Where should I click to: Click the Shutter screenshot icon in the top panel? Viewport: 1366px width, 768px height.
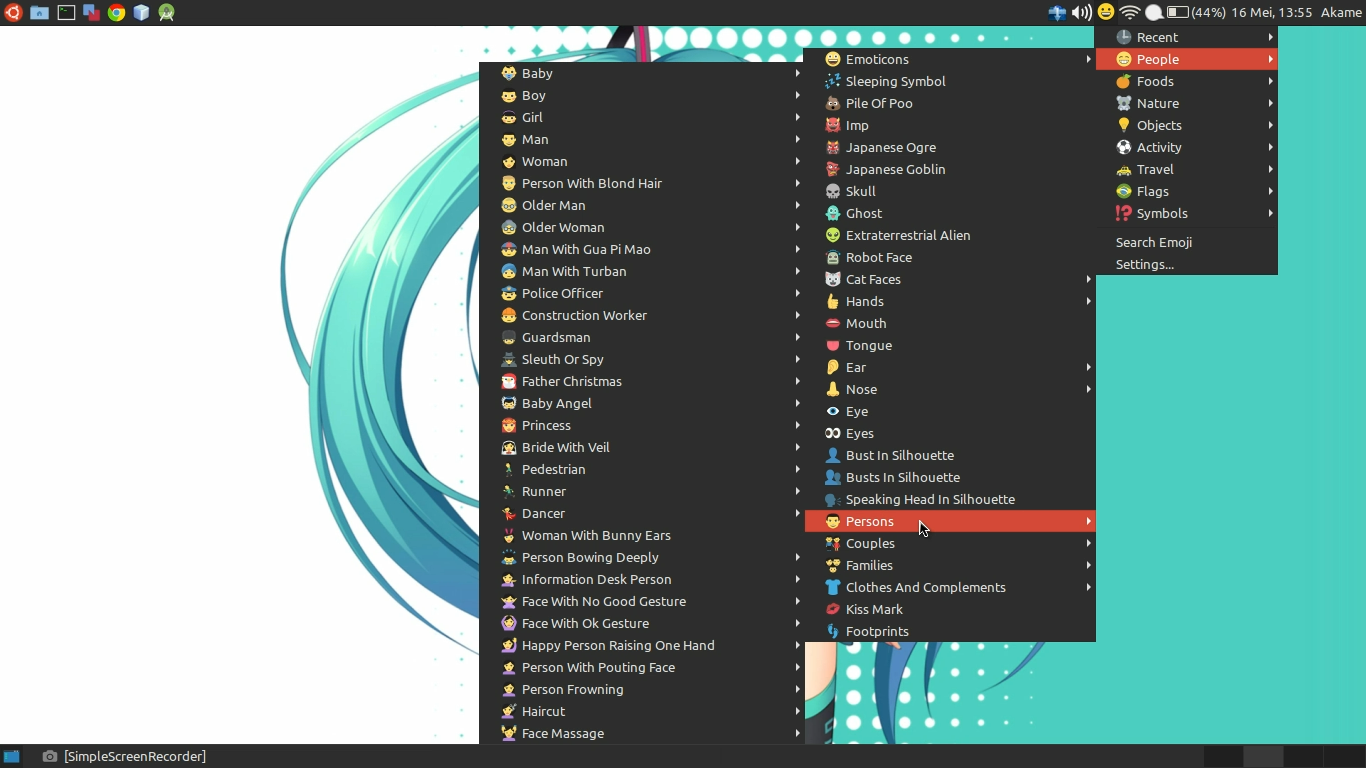(x=91, y=13)
